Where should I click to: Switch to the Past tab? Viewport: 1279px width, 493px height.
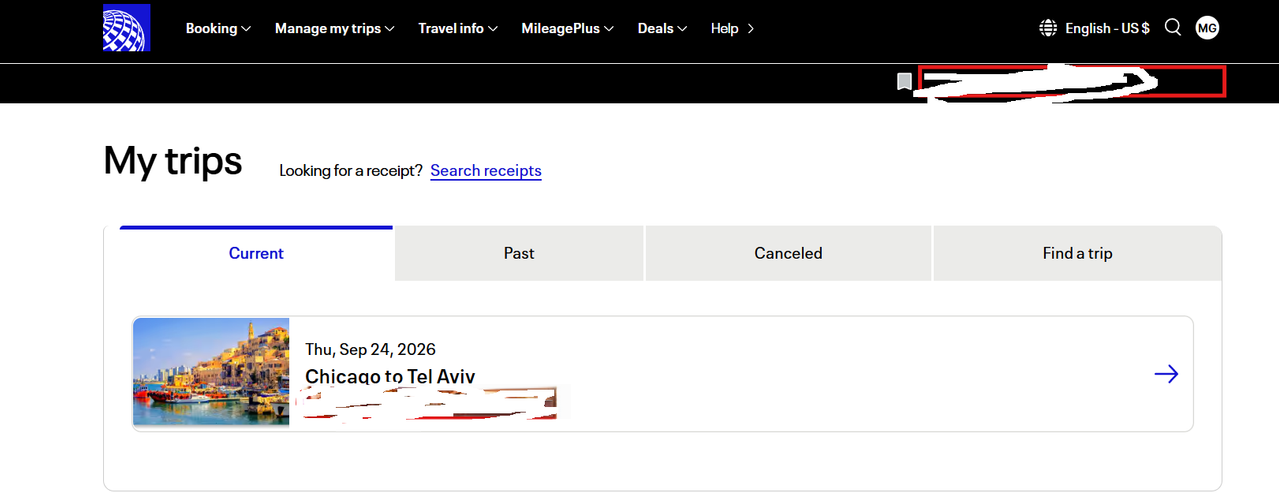tap(519, 254)
